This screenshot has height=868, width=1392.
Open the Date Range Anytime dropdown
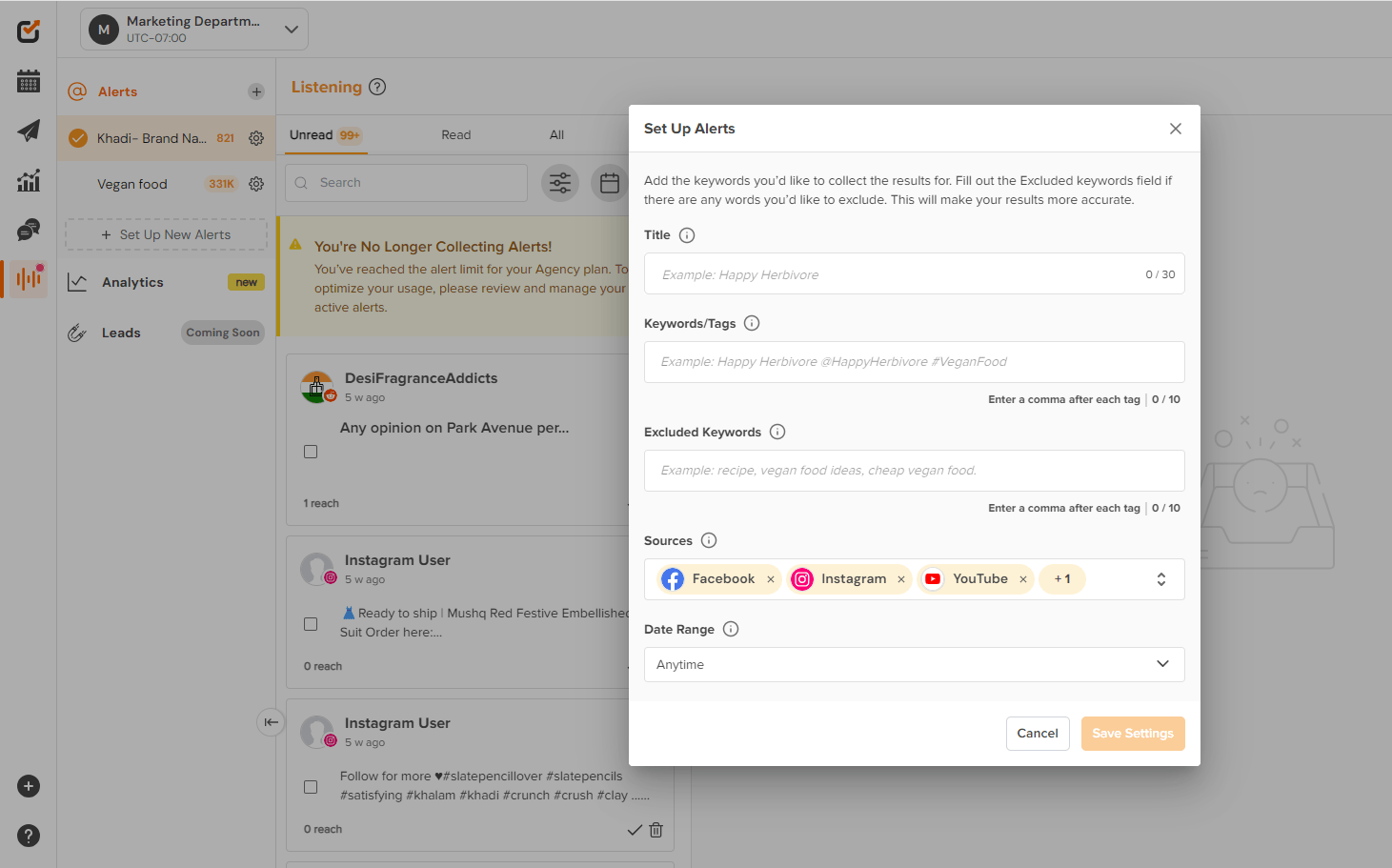[915, 665]
